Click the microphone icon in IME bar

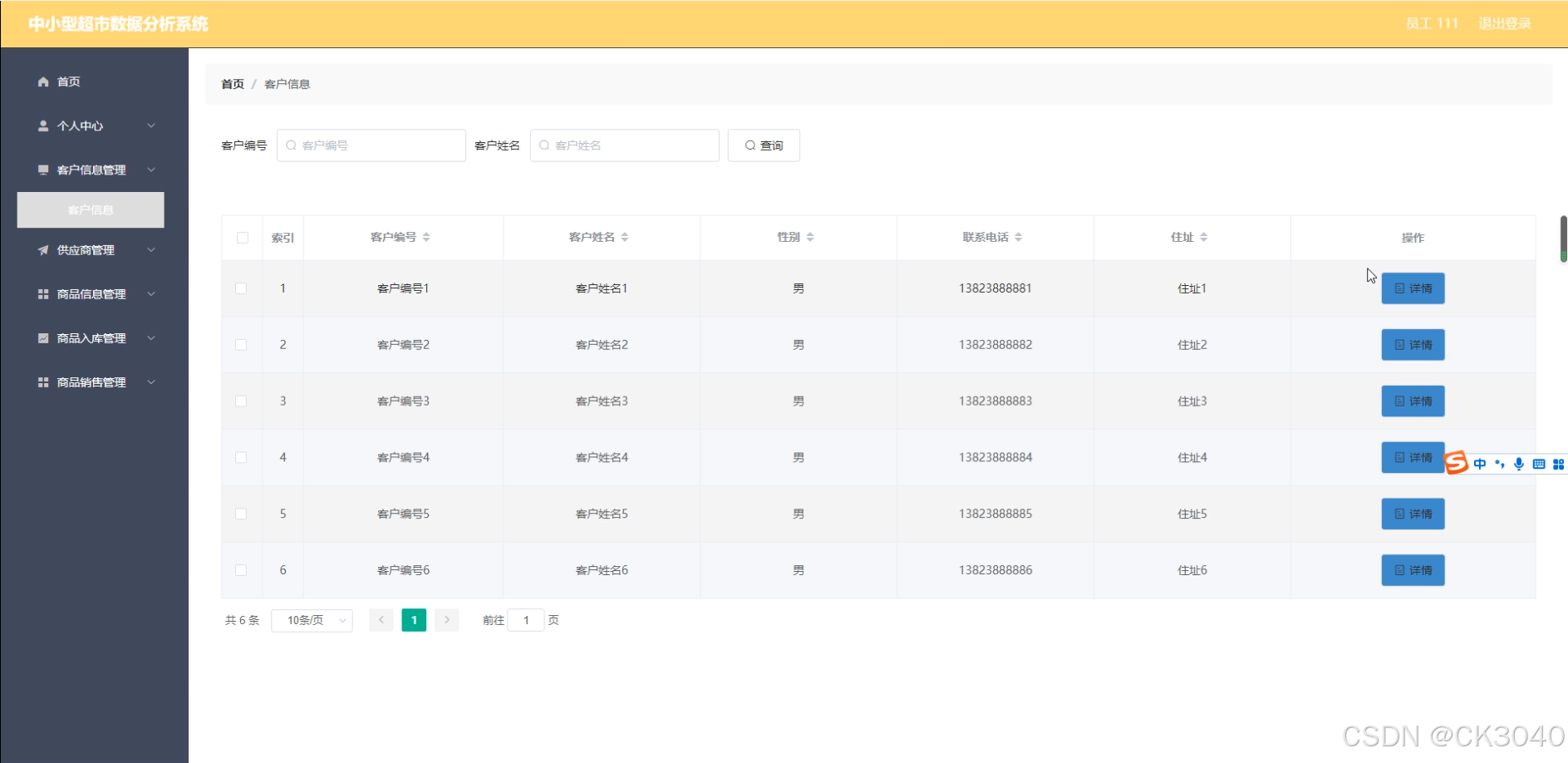coord(1519,464)
